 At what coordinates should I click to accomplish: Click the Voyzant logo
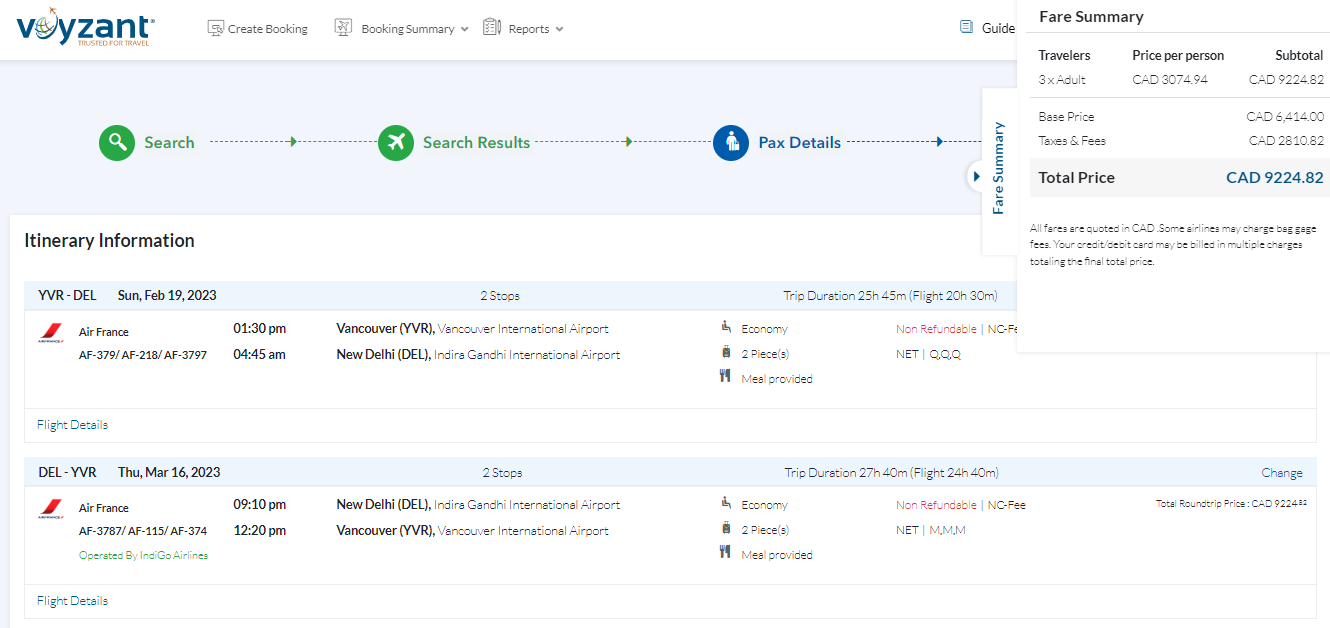coord(85,29)
